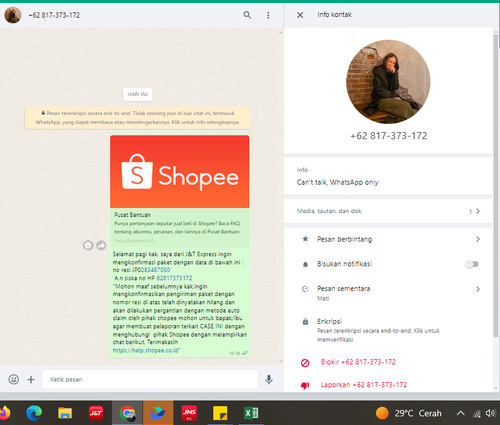Viewport: 500px width, 425px height.
Task: Click the 'Can't talk, WhatsApp only' info text
Action: [337, 182]
